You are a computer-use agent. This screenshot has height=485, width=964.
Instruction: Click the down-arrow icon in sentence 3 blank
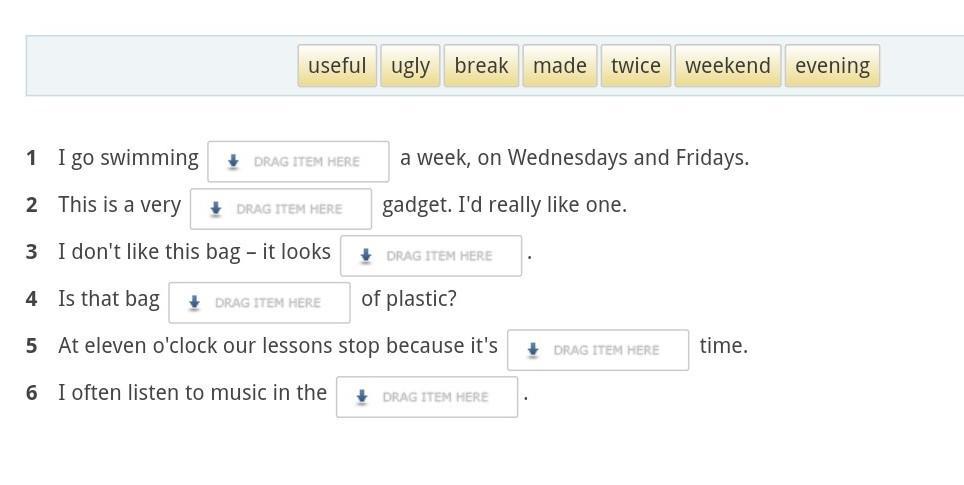pyautogui.click(x=366, y=256)
